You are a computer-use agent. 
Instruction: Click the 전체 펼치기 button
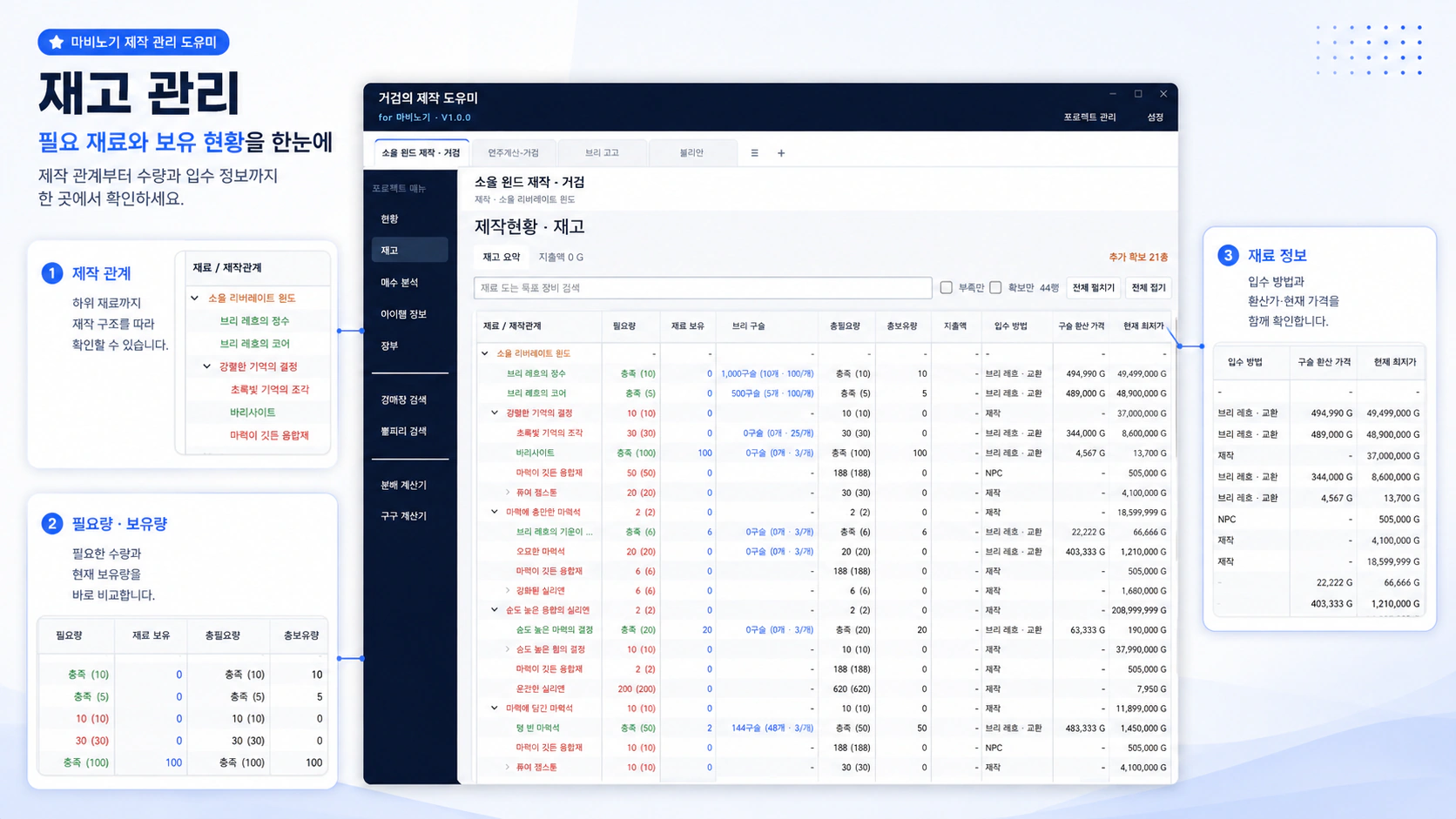pos(1093,288)
